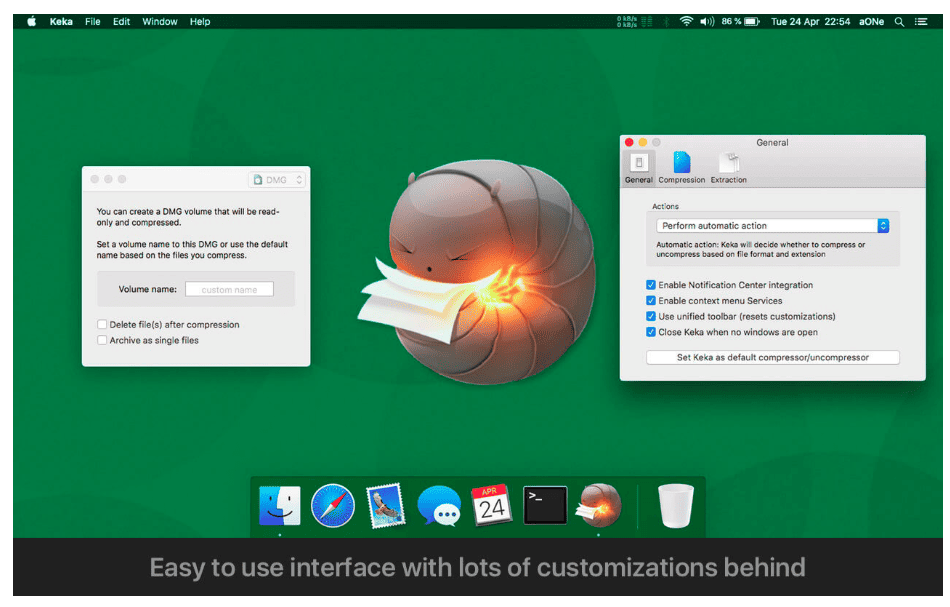Click the Wi-Fi status icon

tap(686, 22)
